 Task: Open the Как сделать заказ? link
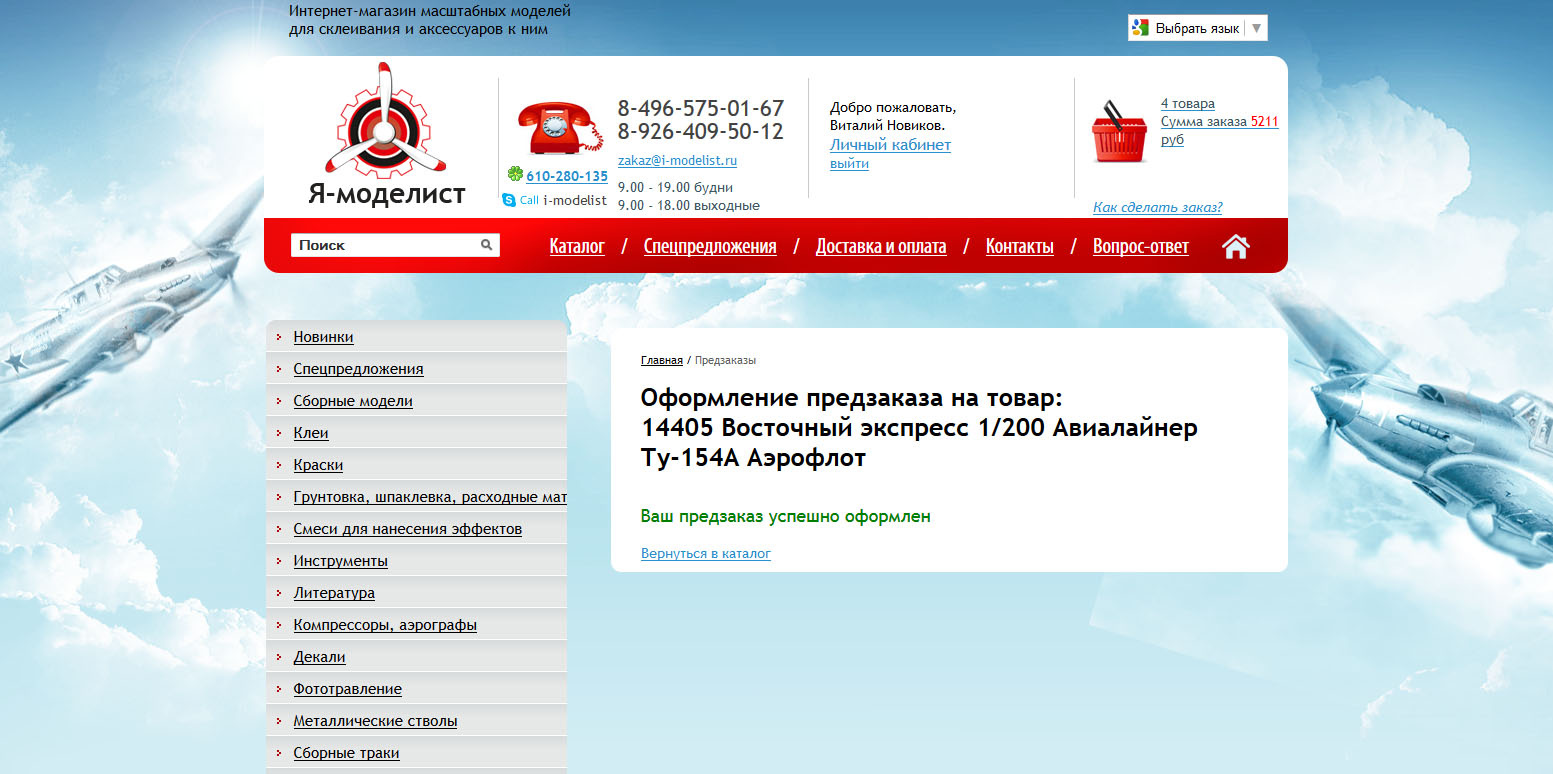click(x=1157, y=207)
